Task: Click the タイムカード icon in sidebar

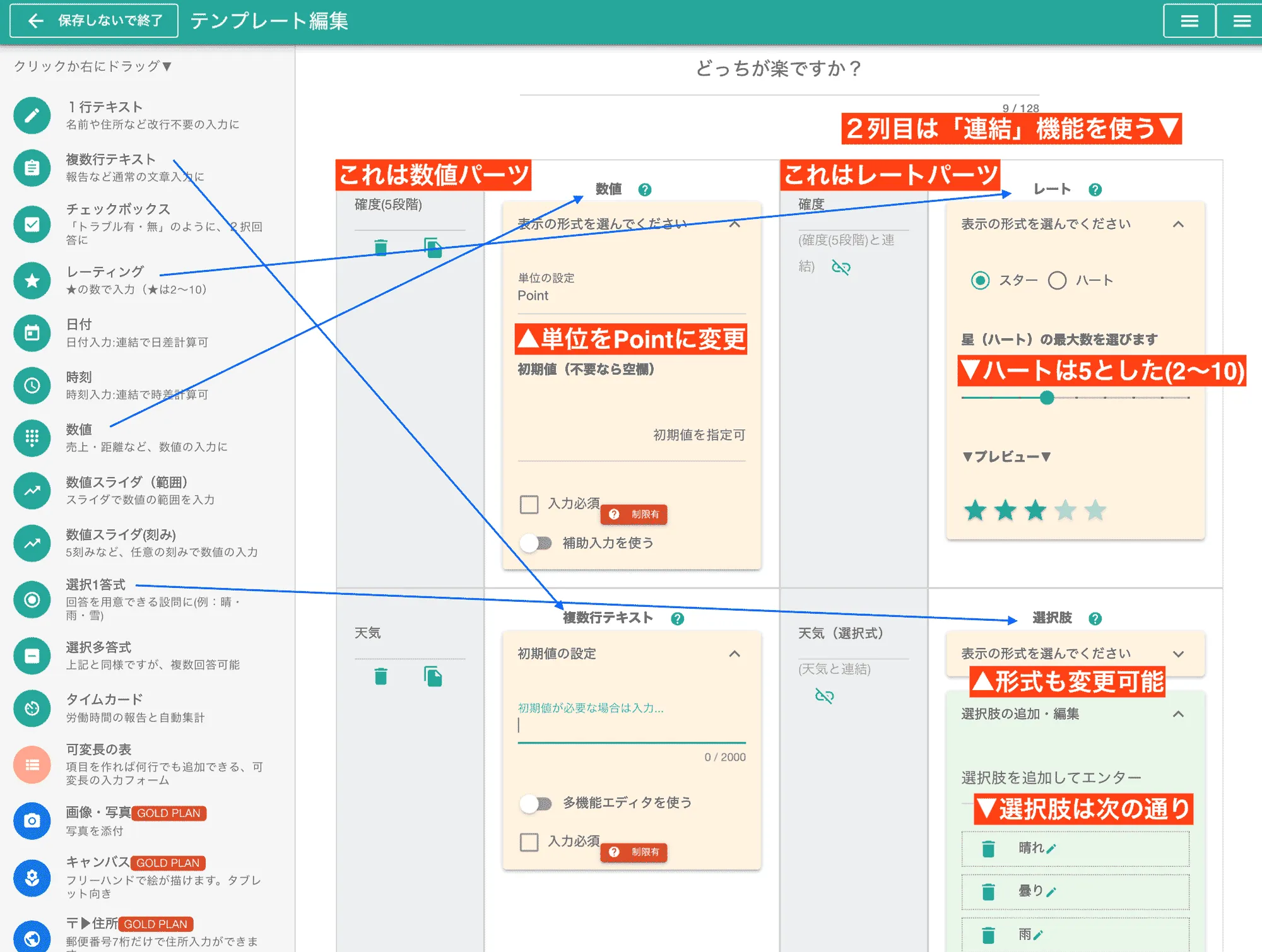Action: [x=32, y=708]
